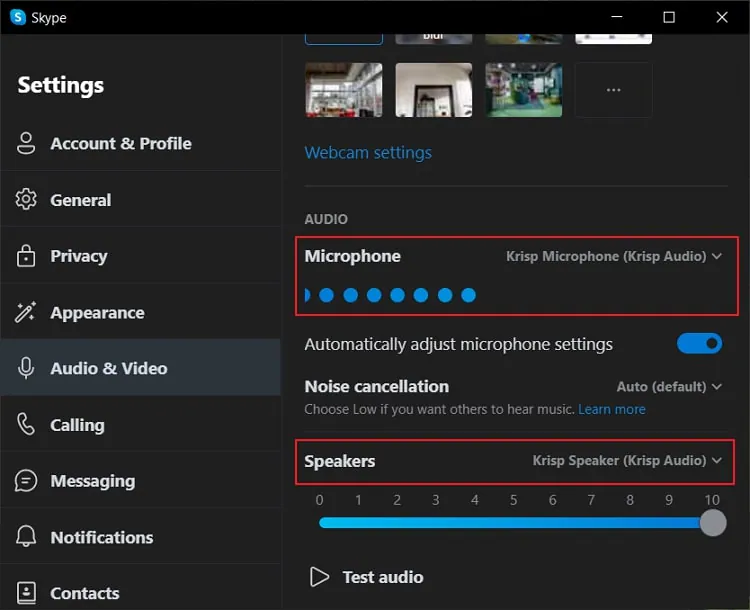Click the Notifications bell icon
The height and width of the screenshot is (610, 750).
(26, 537)
